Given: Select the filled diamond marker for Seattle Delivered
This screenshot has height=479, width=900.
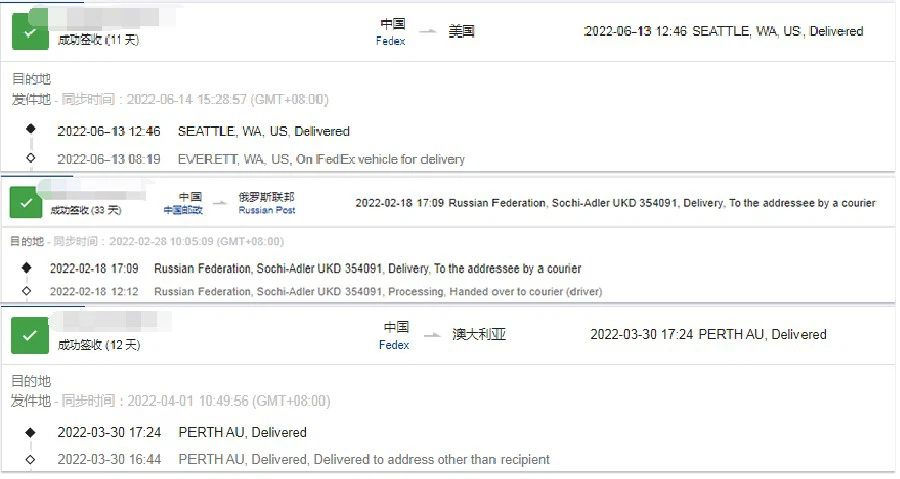Looking at the screenshot, I should tap(30, 130).
